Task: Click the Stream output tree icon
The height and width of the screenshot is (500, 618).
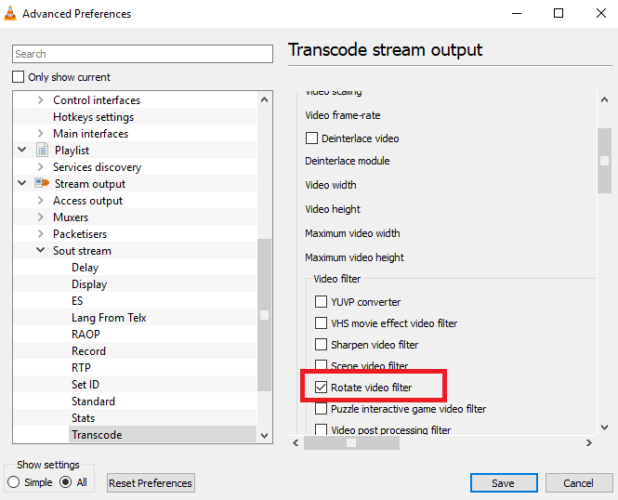Action: (x=42, y=183)
